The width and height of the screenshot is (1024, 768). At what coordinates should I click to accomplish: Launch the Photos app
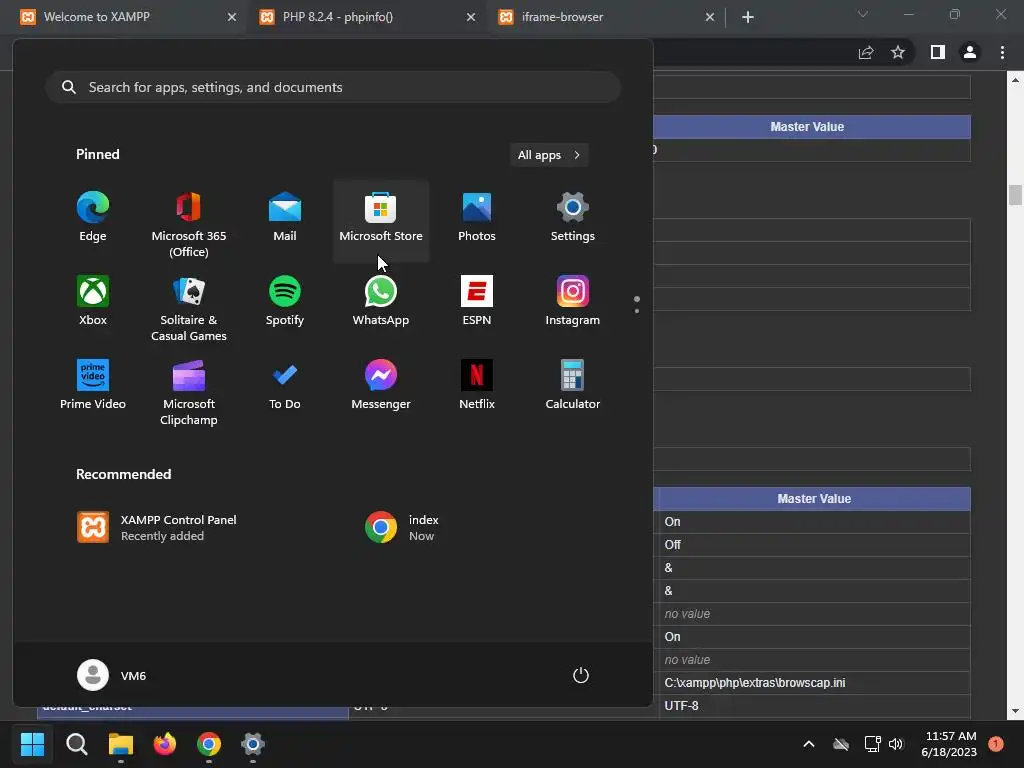(477, 218)
